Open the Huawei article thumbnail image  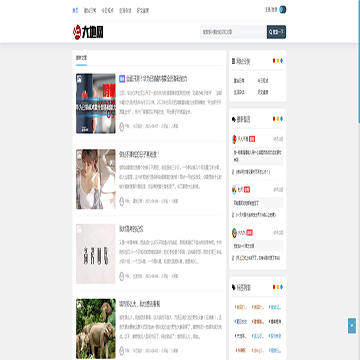(x=96, y=103)
